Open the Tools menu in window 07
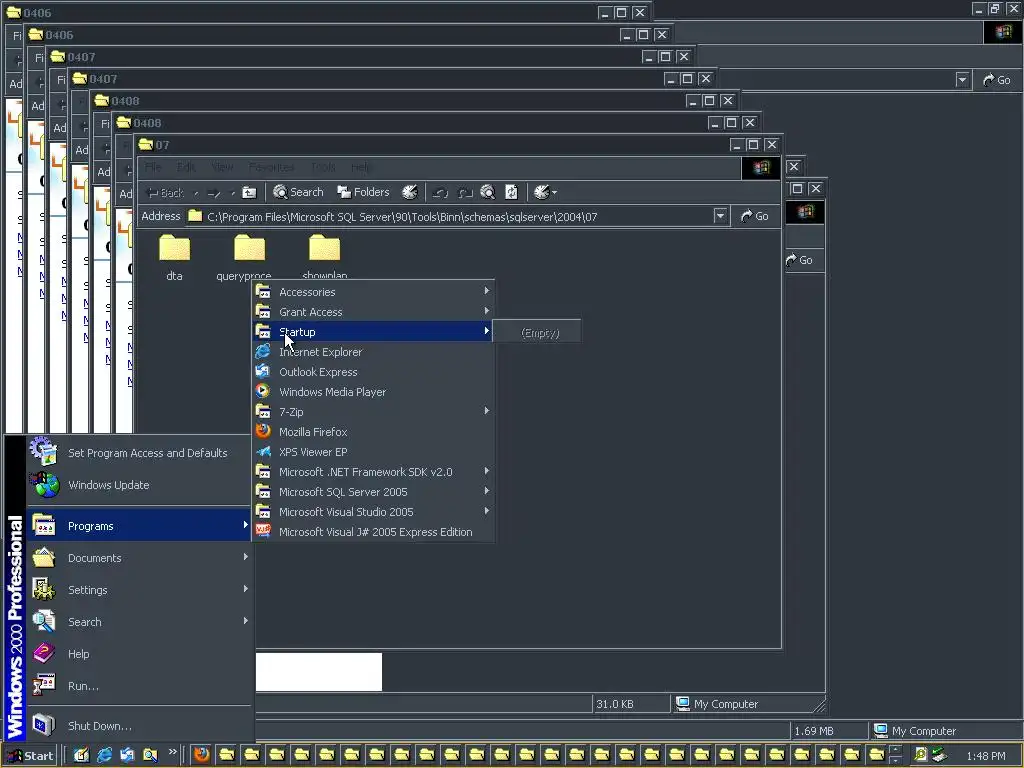The image size is (1024, 768). coord(323,167)
